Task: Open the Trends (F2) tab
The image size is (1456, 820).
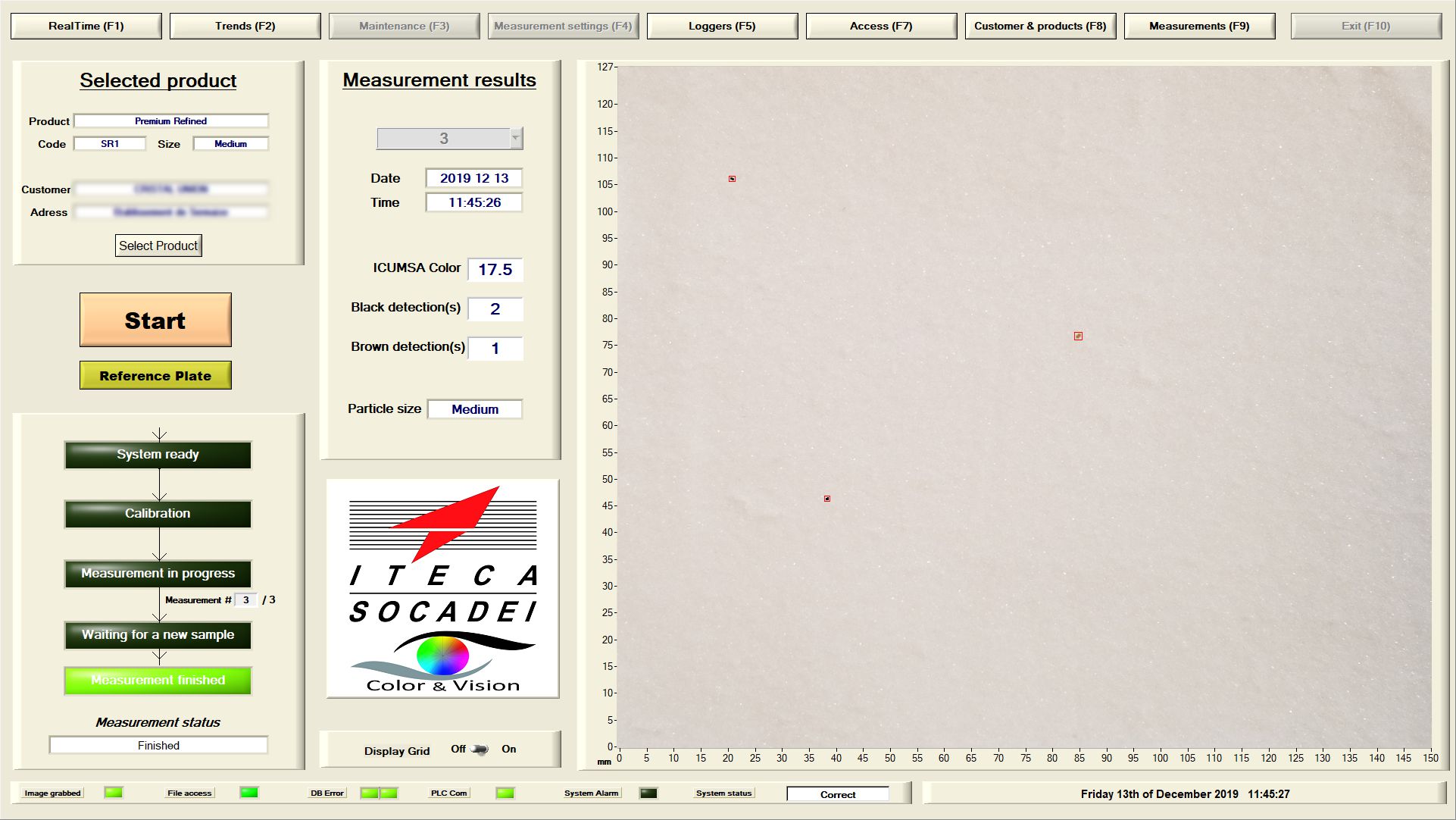Action: tap(245, 26)
